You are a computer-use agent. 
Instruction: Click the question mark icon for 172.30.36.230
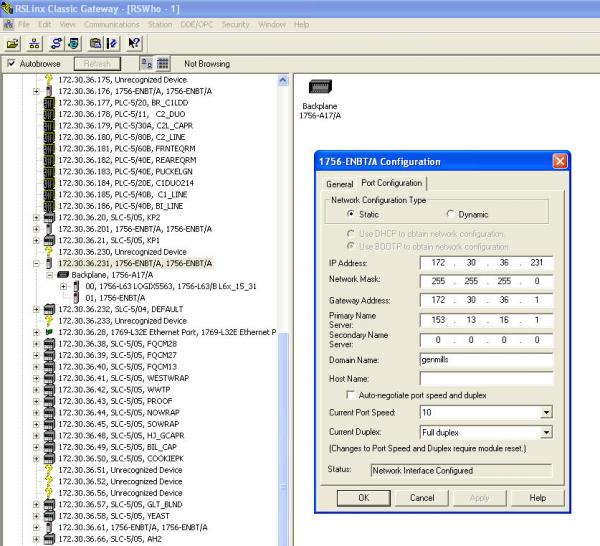click(49, 252)
